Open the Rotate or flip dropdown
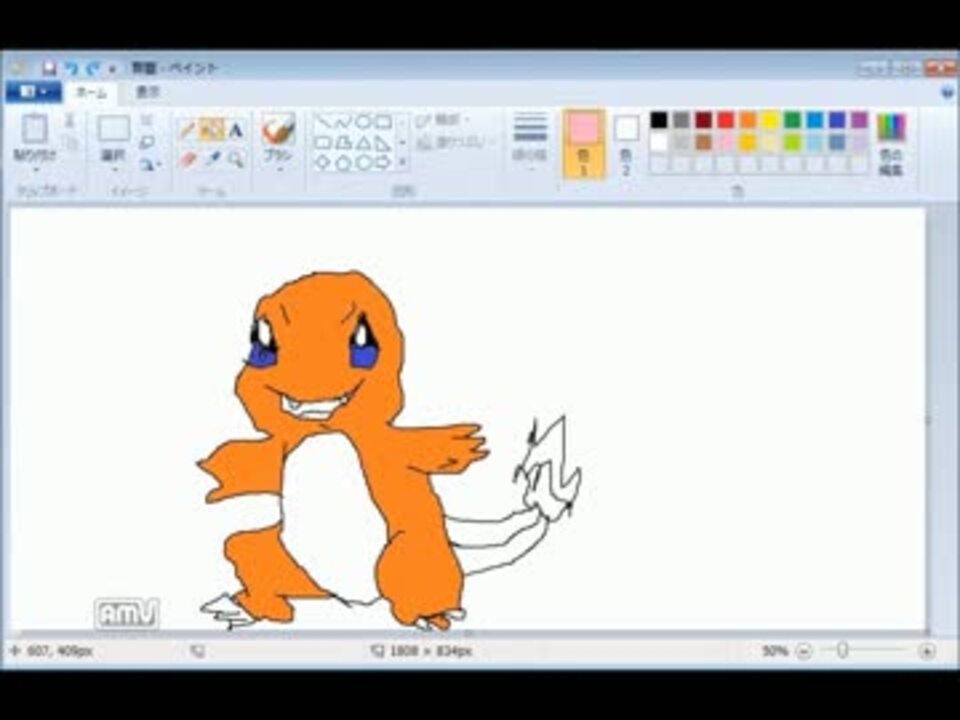This screenshot has height=720, width=960. tap(149, 164)
